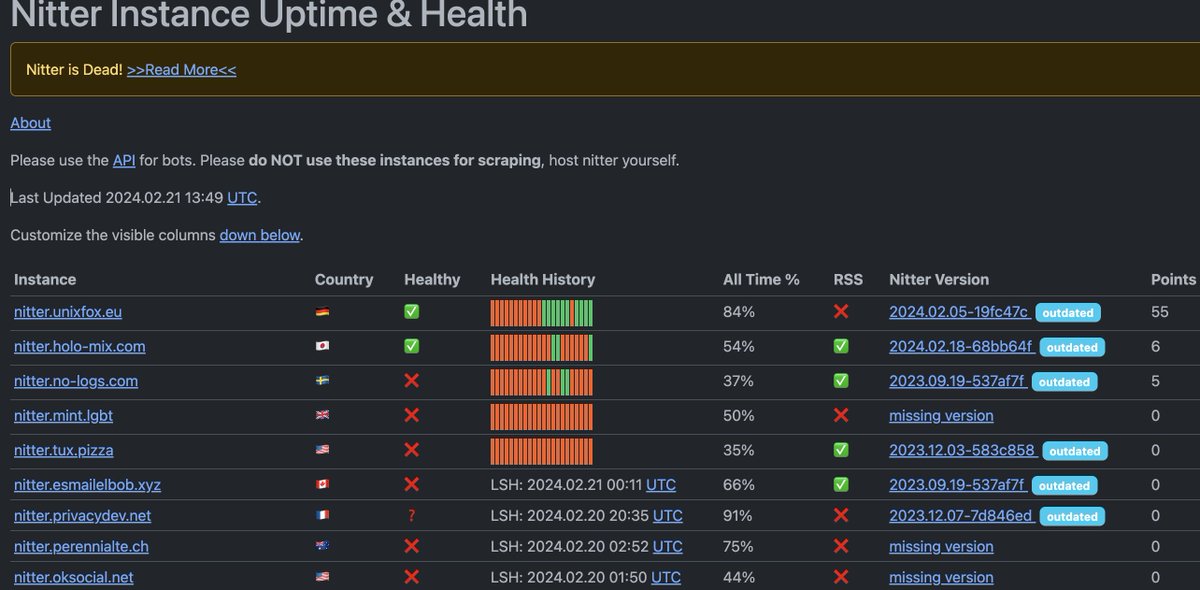Click health history bar of nitter.holo-mix.com

pos(542,347)
